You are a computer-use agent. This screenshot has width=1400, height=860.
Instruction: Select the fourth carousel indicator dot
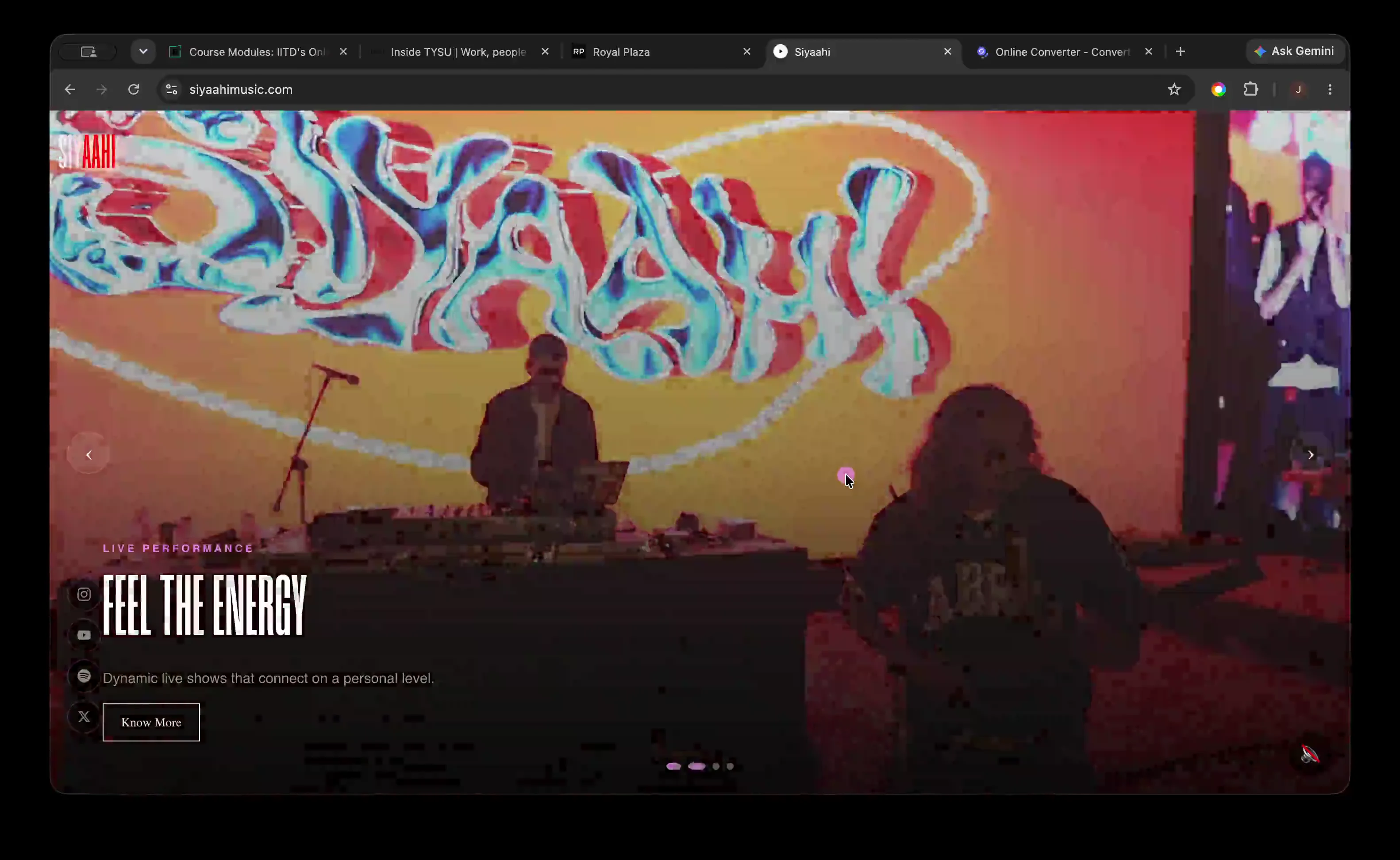731,766
